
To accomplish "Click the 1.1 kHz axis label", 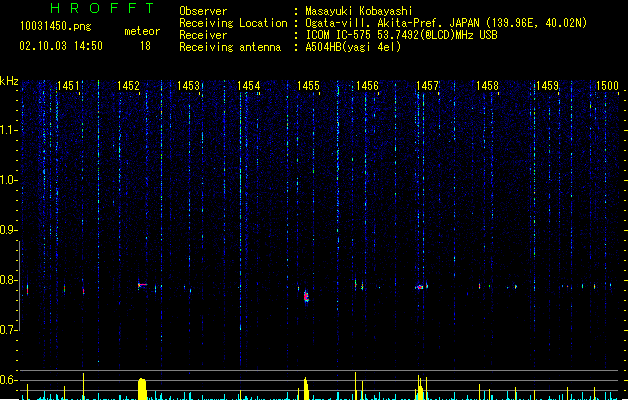I will coord(9,130).
